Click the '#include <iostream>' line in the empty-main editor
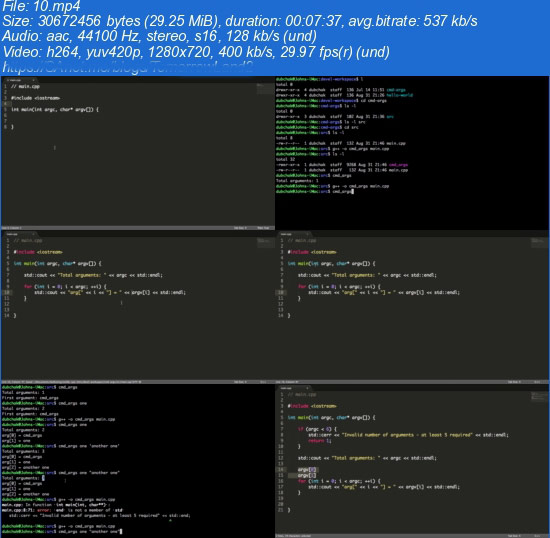Viewport: 550px width, 538px height. pyautogui.click(x=35, y=98)
